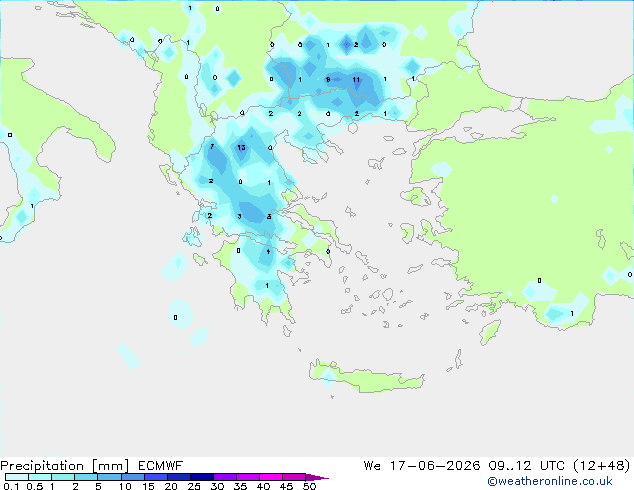The height and width of the screenshot is (490, 634).
Task: Pick the 5–10 mm legend color swatch
Action: click(109, 477)
